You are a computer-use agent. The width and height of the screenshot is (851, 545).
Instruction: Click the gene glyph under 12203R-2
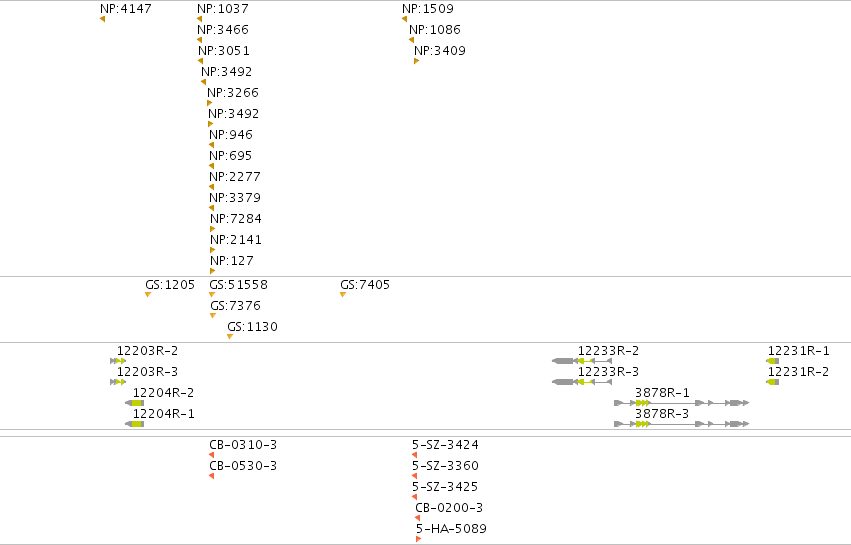point(118,361)
